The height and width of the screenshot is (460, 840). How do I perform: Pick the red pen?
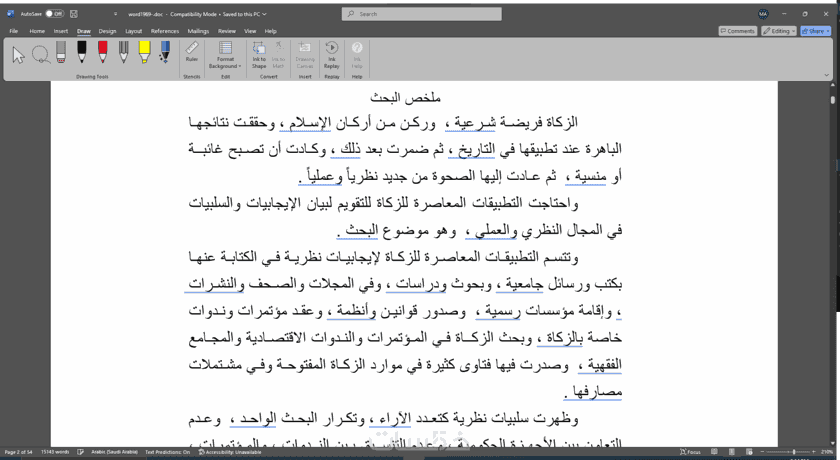pyautogui.click(x=102, y=53)
